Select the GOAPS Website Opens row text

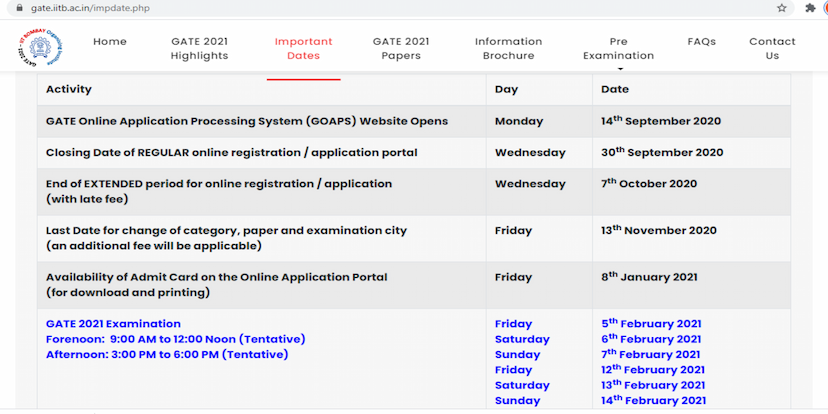pyautogui.click(x=246, y=121)
